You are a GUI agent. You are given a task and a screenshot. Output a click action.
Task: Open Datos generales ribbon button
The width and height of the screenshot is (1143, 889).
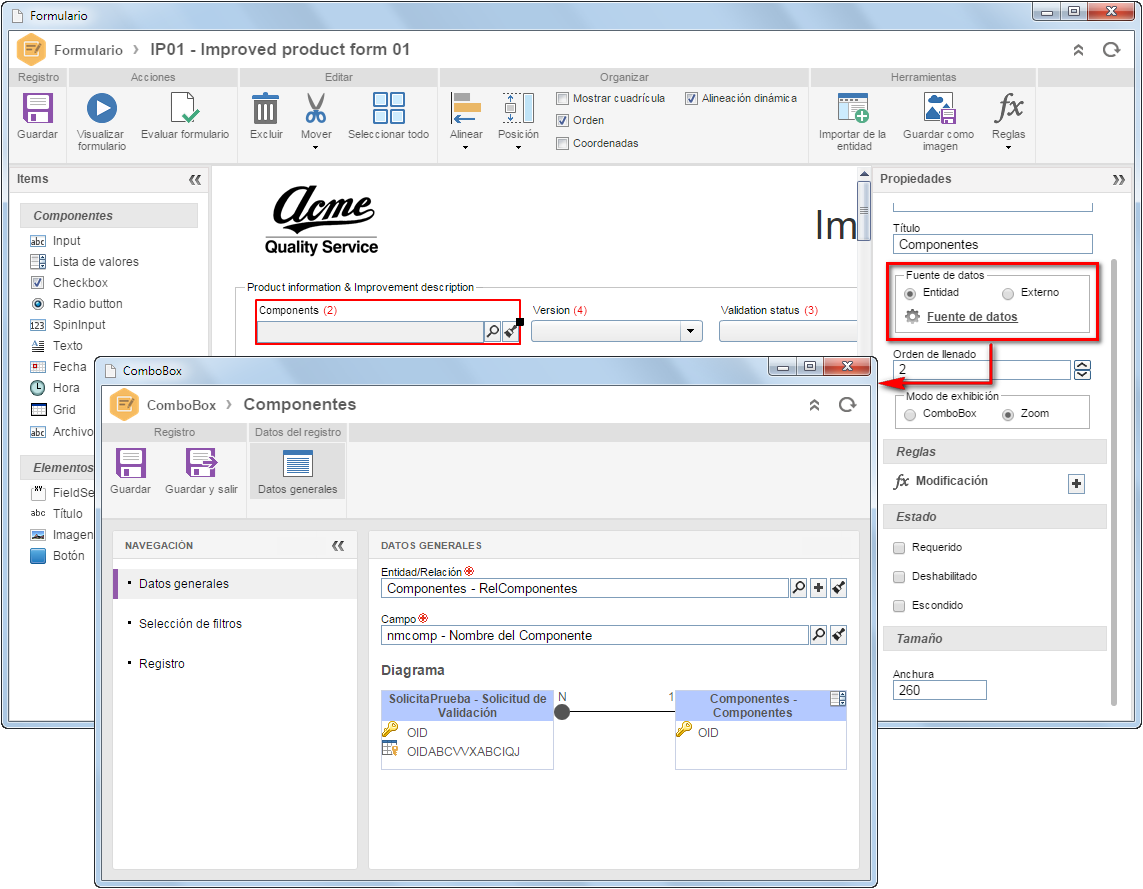[x=297, y=471]
